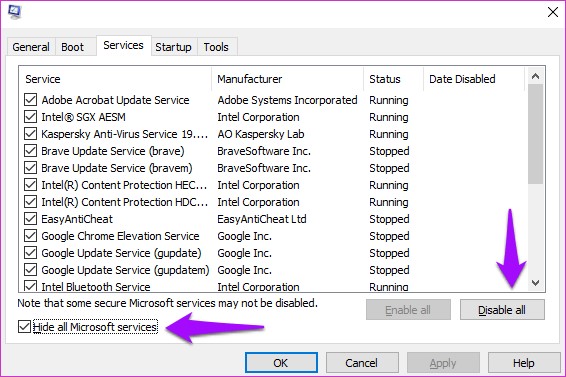
Task: Disable the EasyAntiCheat service checkbox
Action: click(x=30, y=218)
